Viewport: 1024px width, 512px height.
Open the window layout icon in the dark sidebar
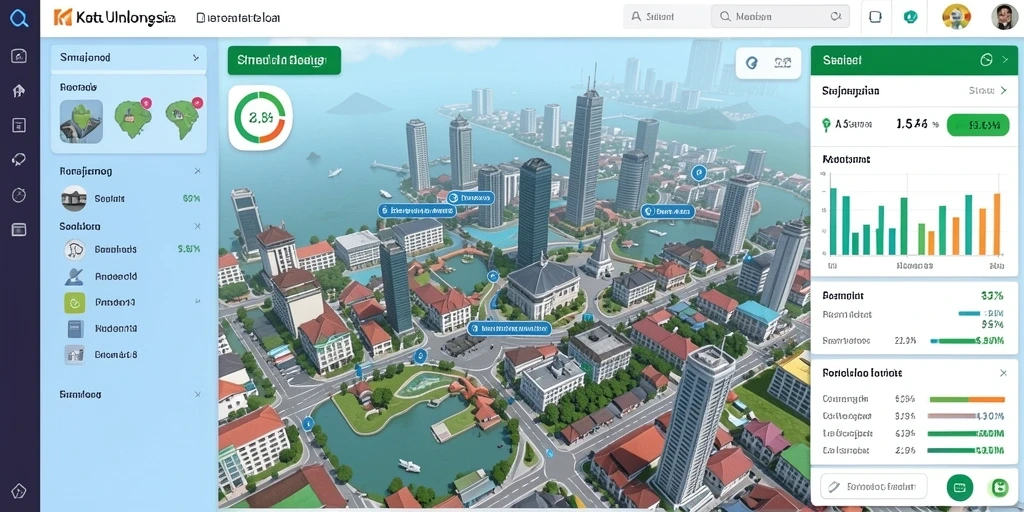tap(19, 229)
